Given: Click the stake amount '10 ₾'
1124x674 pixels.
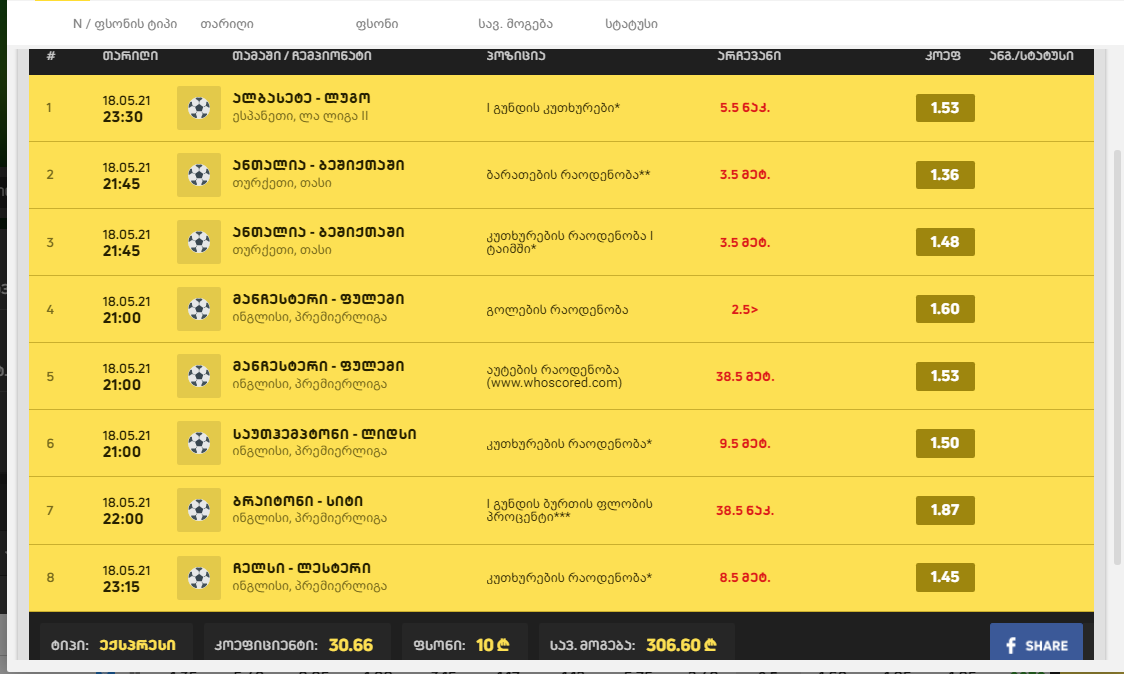Looking at the screenshot, I should click(492, 645).
